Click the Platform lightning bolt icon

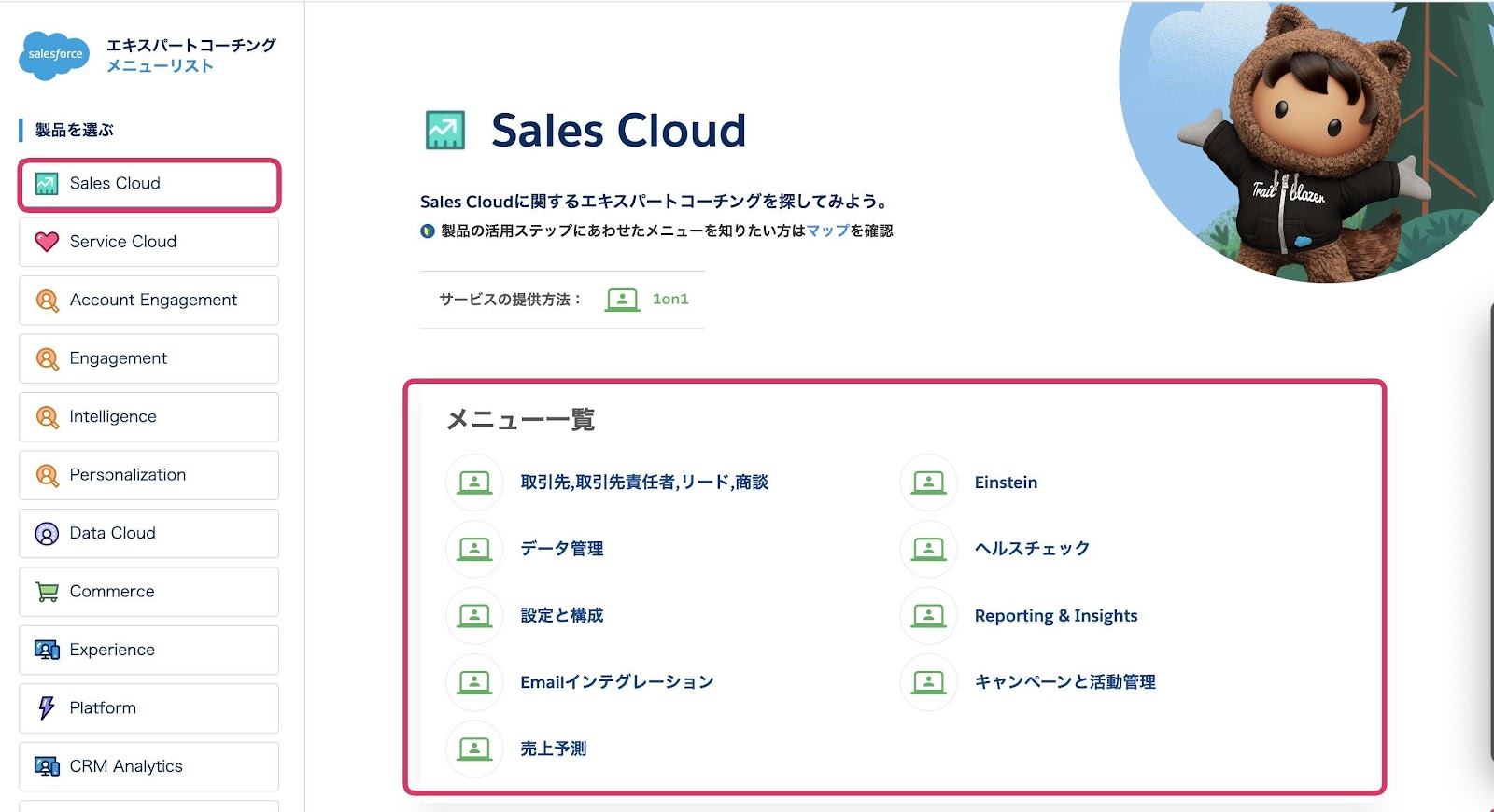(x=47, y=708)
